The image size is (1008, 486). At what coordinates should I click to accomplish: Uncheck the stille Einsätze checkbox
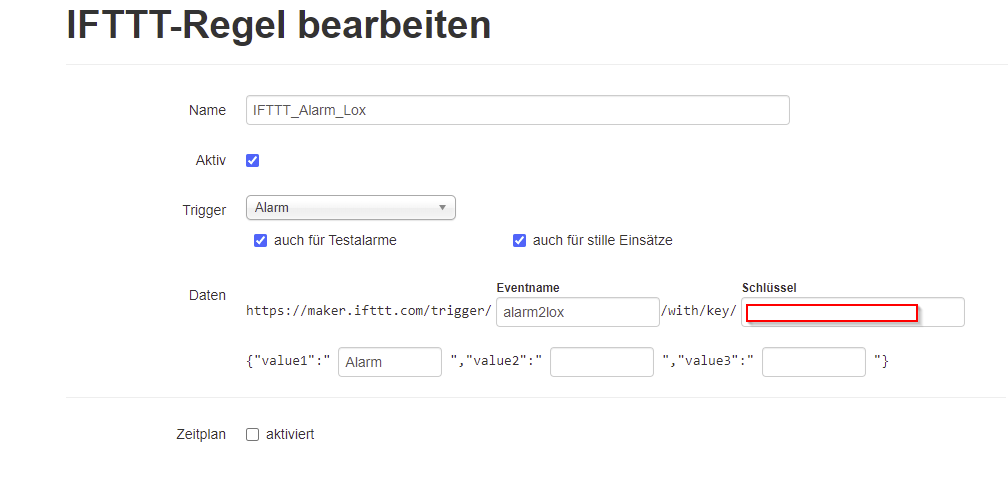click(x=520, y=240)
